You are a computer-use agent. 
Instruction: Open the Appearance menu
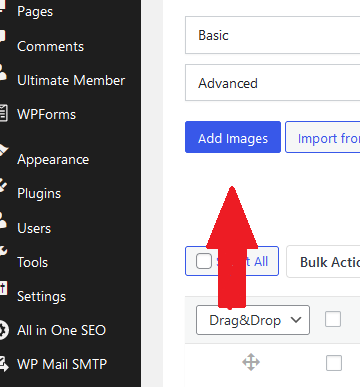53,159
